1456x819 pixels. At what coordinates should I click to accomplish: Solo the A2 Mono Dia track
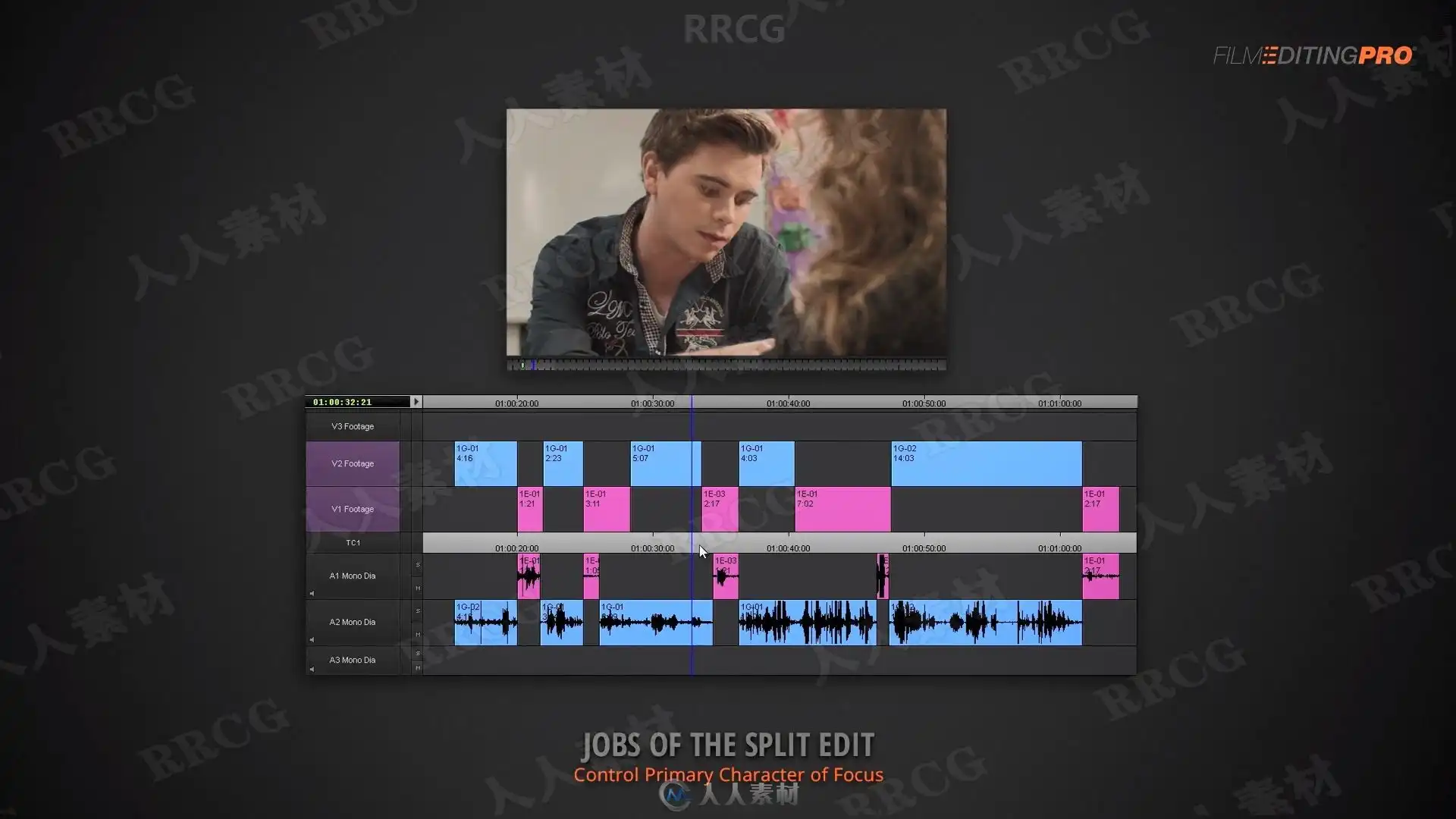click(x=417, y=611)
